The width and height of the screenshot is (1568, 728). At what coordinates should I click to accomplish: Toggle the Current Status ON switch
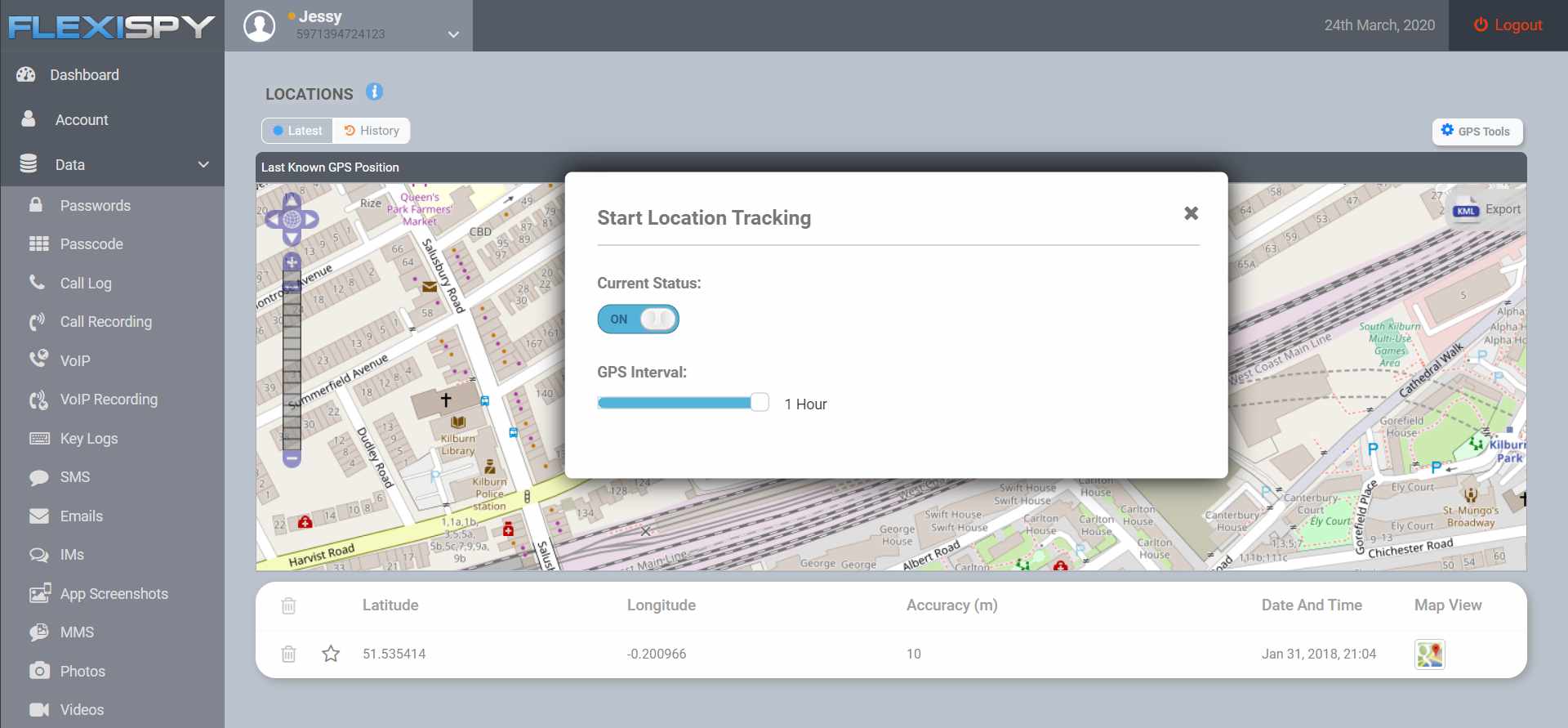(x=638, y=319)
